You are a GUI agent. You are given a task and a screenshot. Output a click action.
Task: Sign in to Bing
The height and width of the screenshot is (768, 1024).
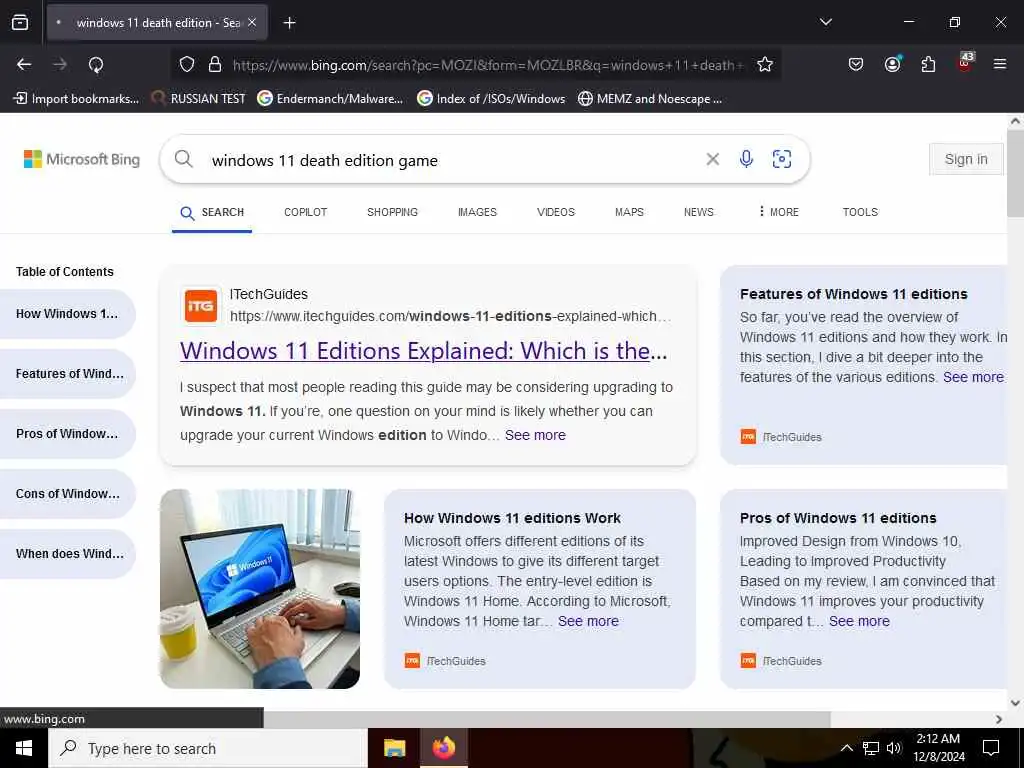[x=966, y=159]
